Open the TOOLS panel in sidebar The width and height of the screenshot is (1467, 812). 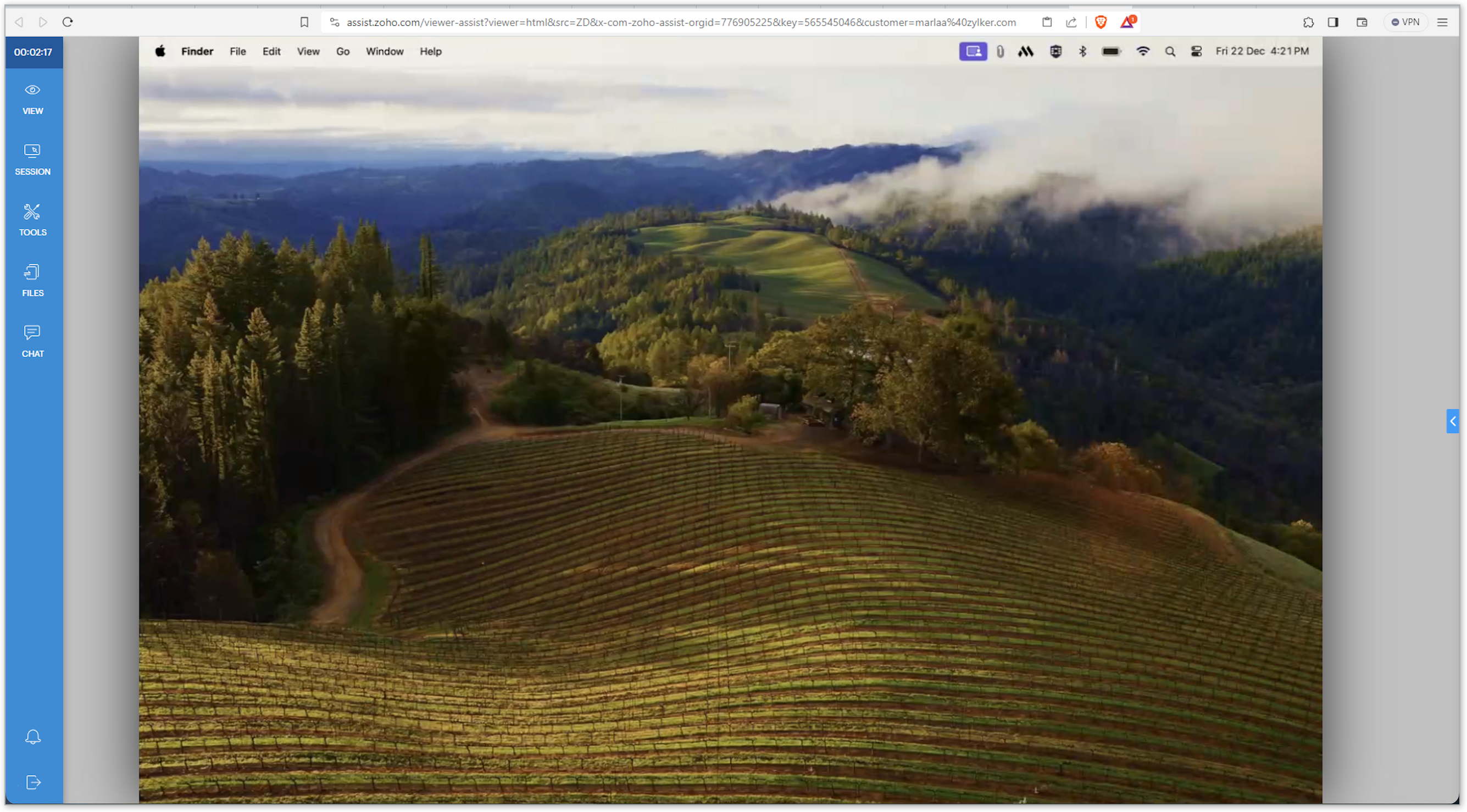pos(32,220)
